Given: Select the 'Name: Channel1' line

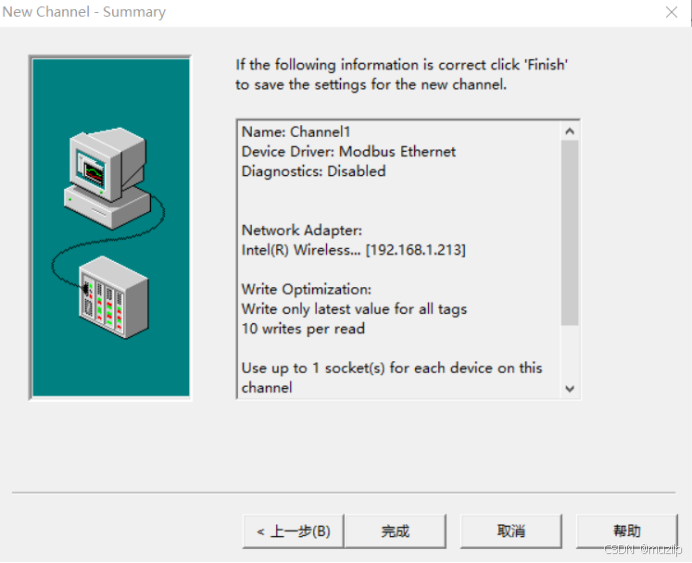Looking at the screenshot, I should click(296, 132).
